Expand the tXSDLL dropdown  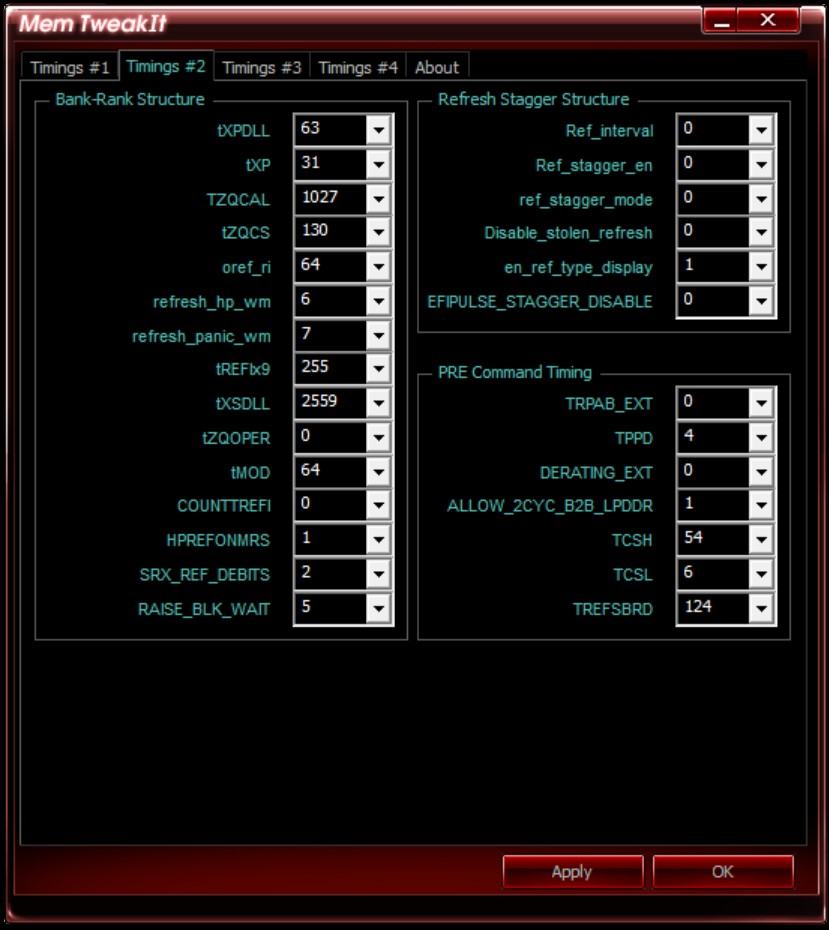(378, 403)
